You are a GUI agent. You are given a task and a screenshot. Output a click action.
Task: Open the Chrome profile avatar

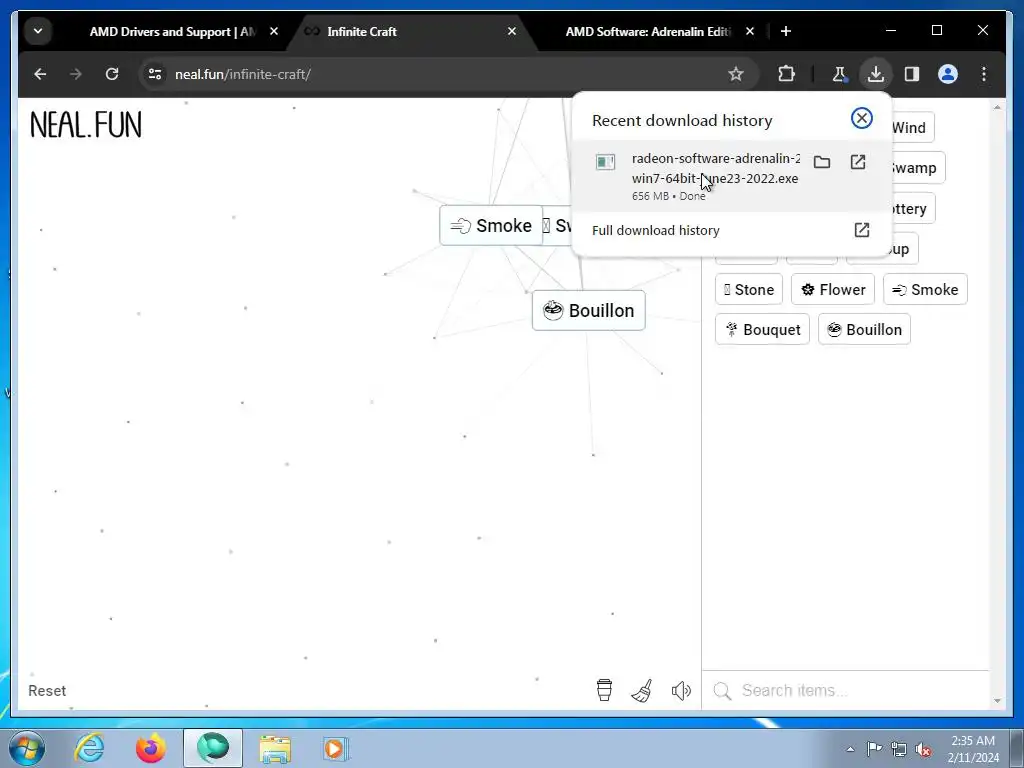(x=948, y=74)
